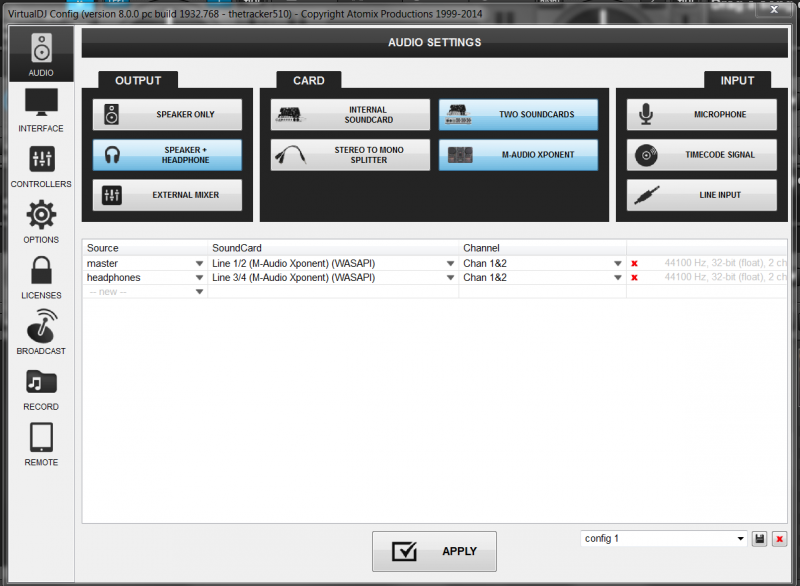The image size is (800, 586).
Task: Open the Remote tablet section
Action: (x=41, y=444)
